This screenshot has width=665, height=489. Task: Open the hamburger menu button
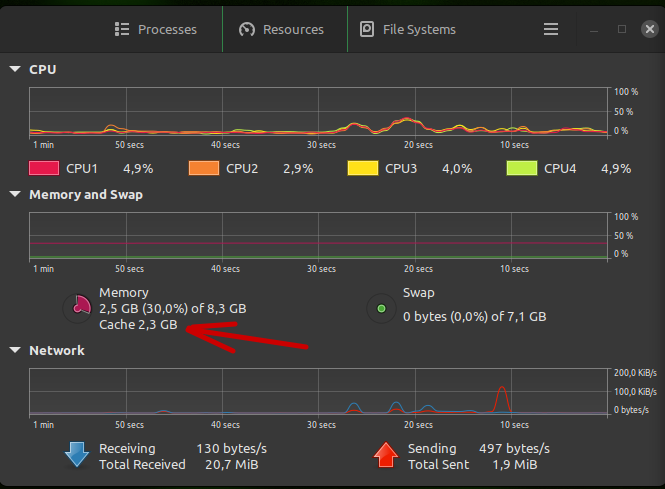(x=550, y=29)
